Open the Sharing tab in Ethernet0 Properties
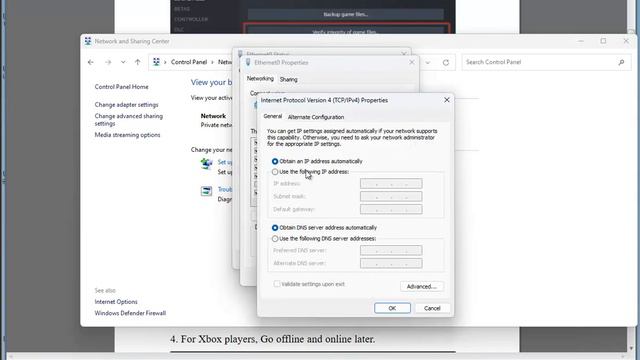Screen dimensions: 640x360 click(x=289, y=80)
